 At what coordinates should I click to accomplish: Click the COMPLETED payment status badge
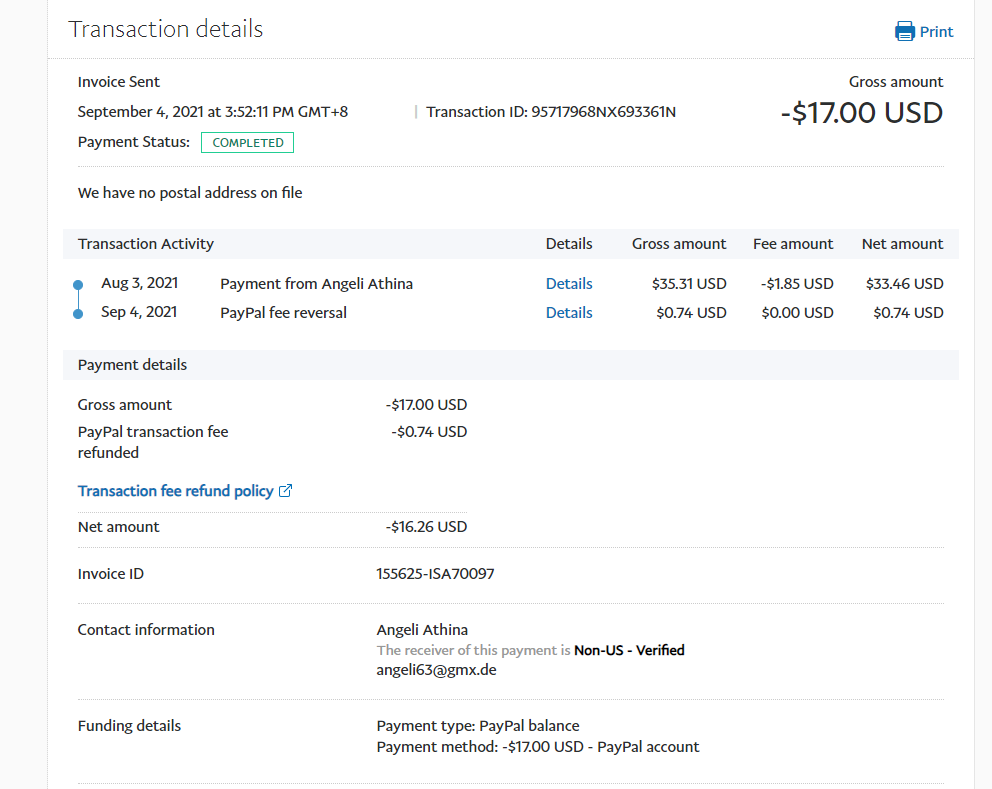click(x=247, y=143)
